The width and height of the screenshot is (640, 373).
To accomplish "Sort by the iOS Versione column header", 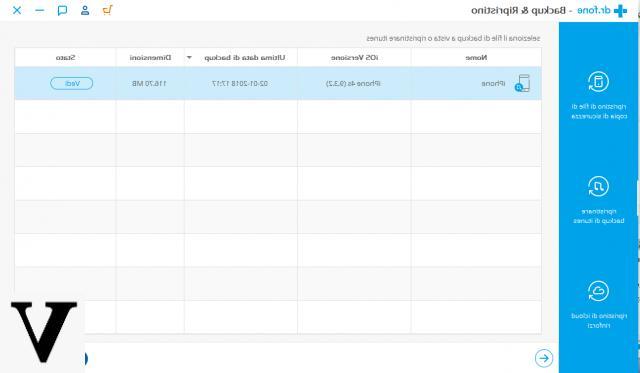I will coord(354,58).
